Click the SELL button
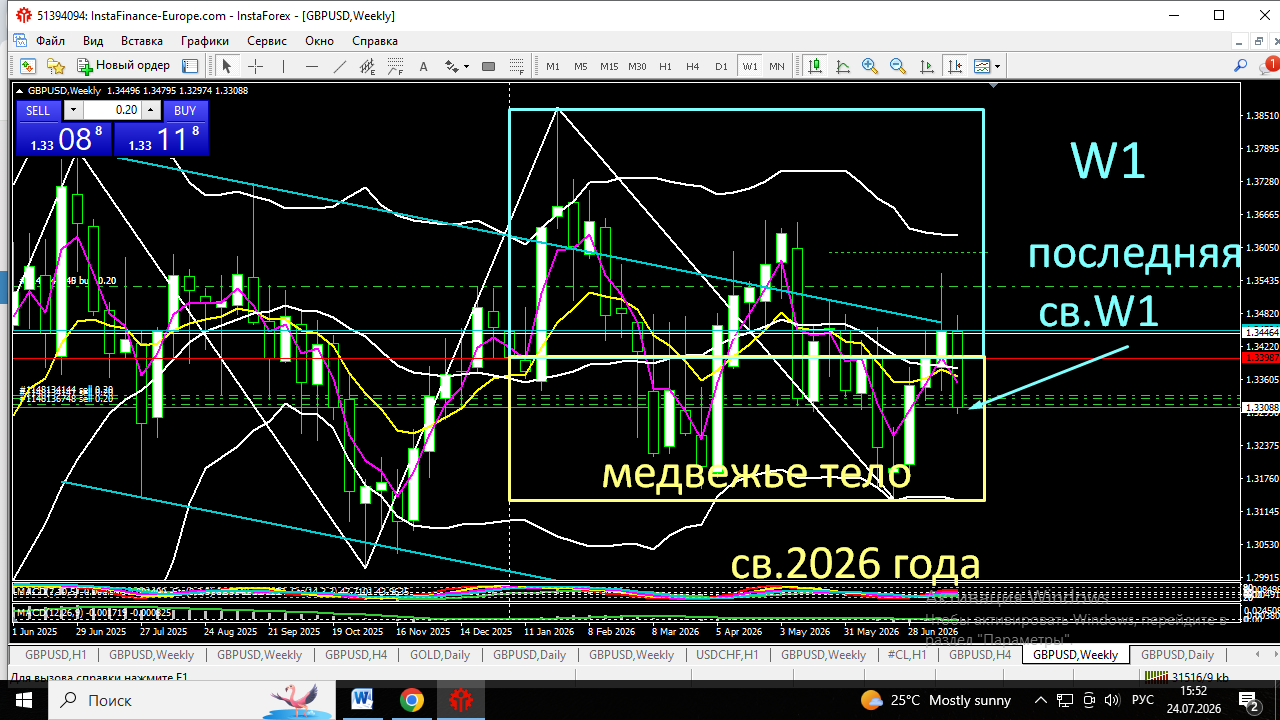Image resolution: width=1280 pixels, height=720 pixels. pyautogui.click(x=38, y=110)
